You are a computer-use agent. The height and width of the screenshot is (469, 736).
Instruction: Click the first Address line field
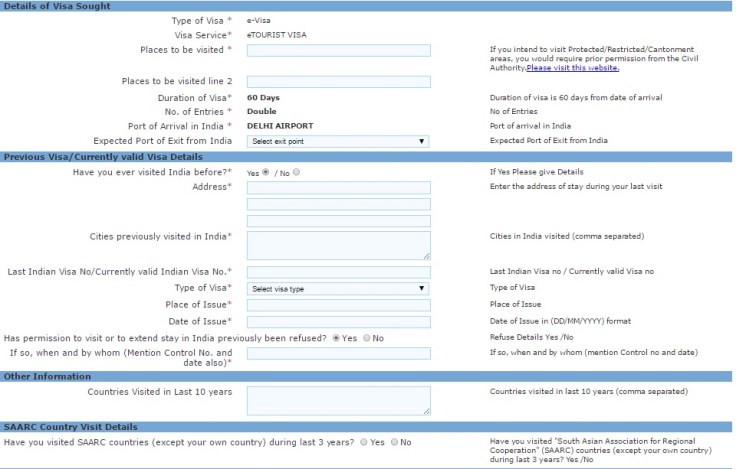338,187
